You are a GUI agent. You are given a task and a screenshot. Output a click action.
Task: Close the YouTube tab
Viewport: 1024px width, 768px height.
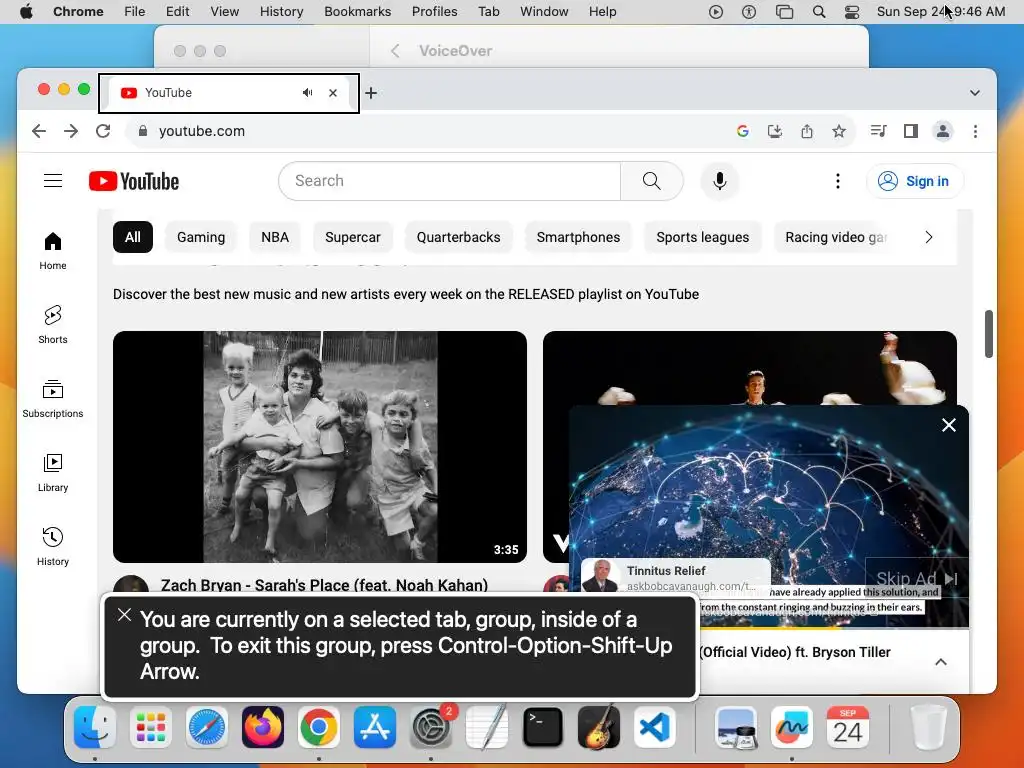333,93
